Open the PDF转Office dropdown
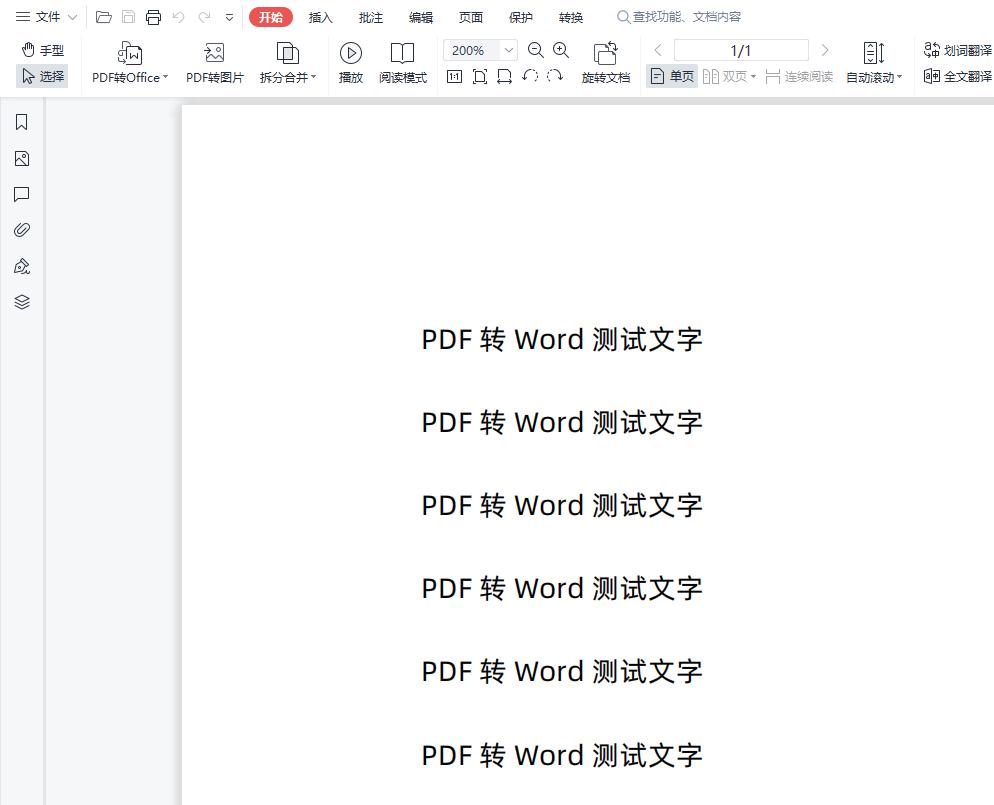 pos(129,76)
